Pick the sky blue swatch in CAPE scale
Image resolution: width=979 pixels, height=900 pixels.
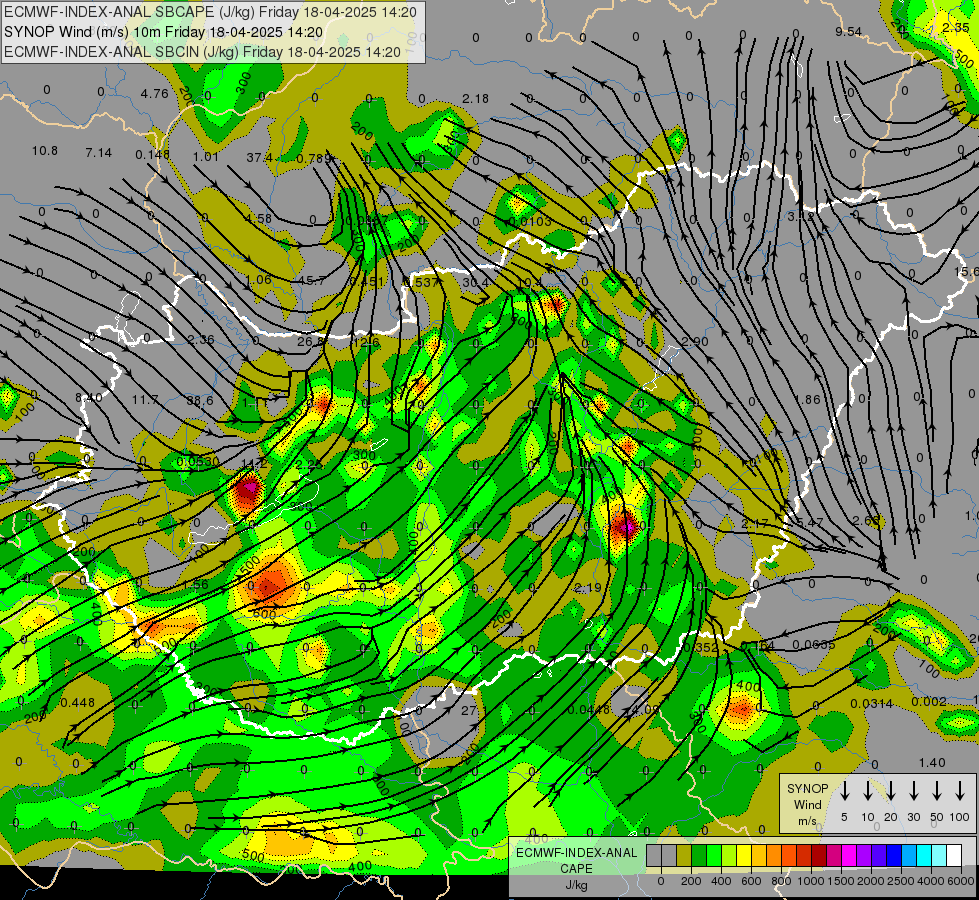pos(908,856)
